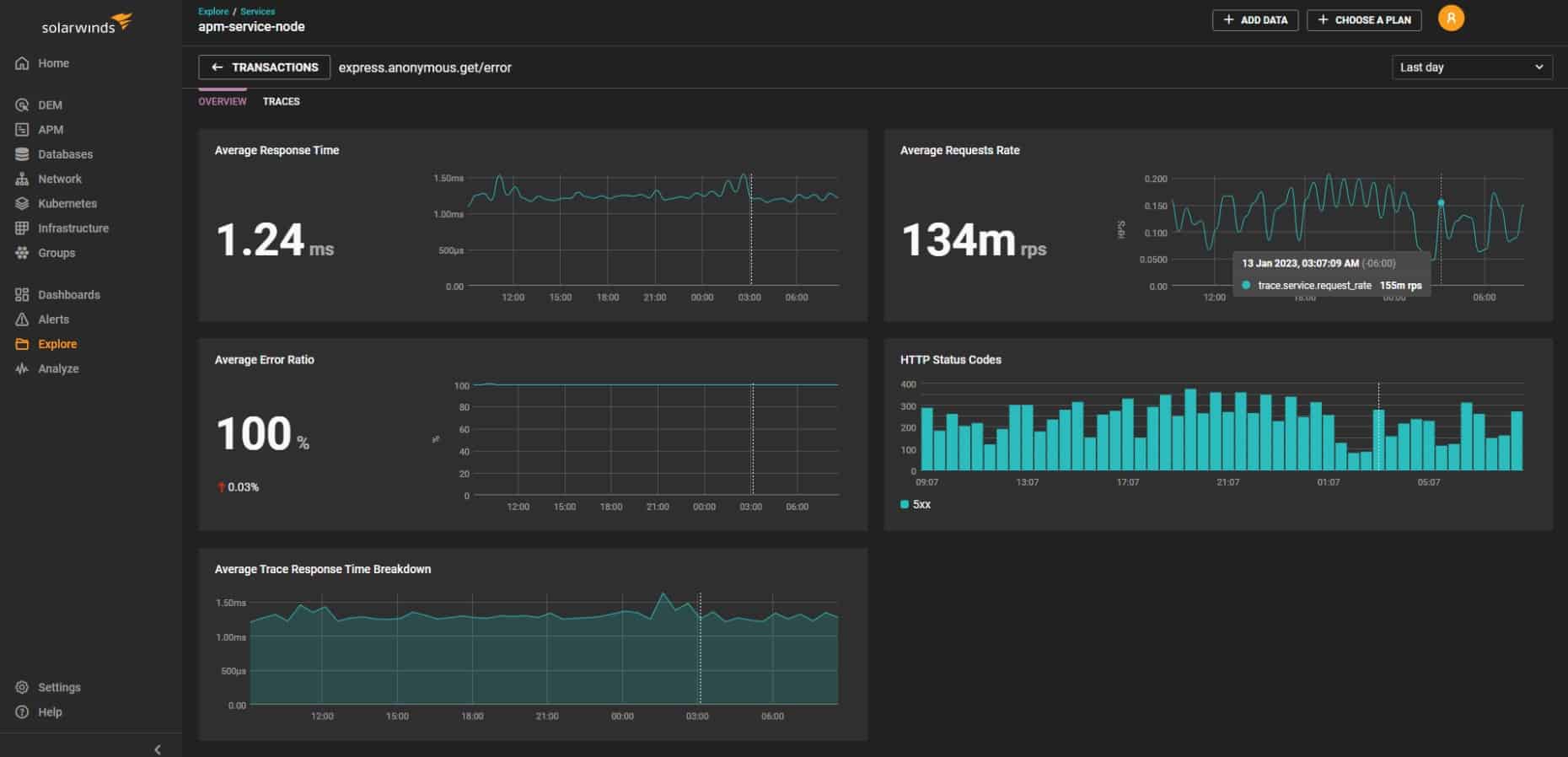The image size is (1568, 757).
Task: Click the Infrastructure grid icon
Action: [22, 228]
